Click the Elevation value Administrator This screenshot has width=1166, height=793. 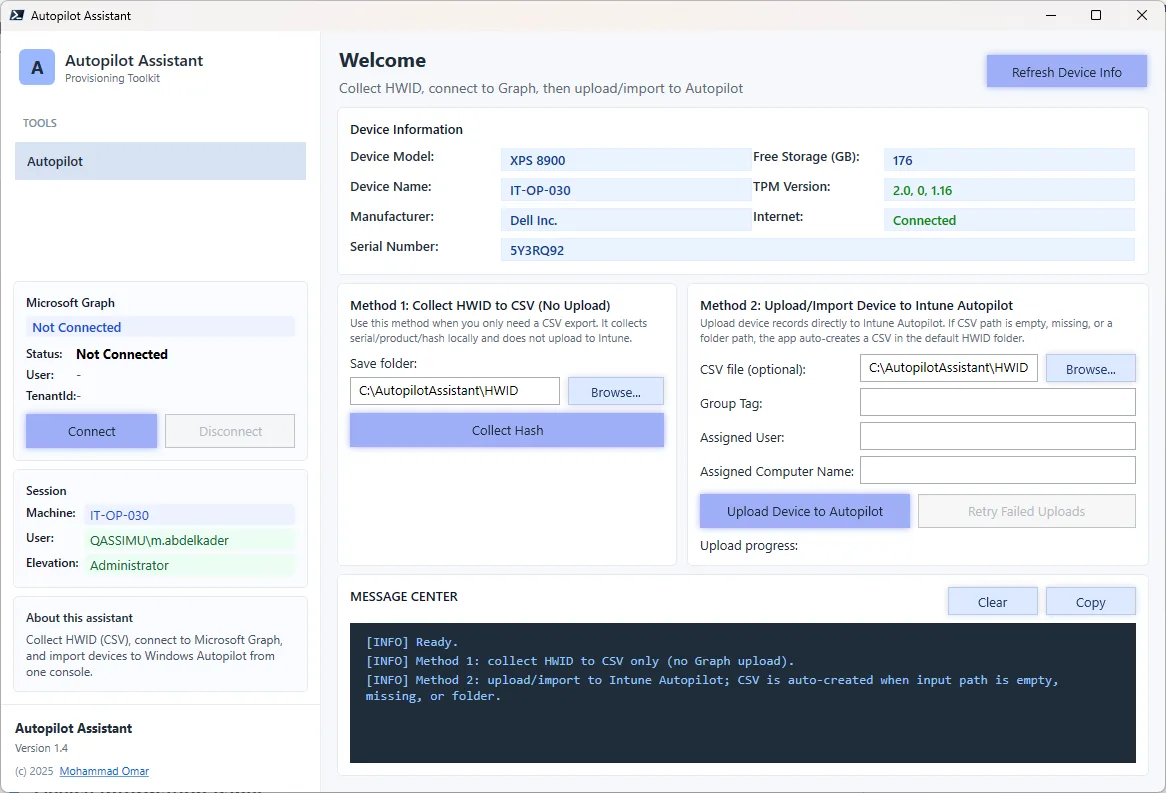[x=190, y=565]
